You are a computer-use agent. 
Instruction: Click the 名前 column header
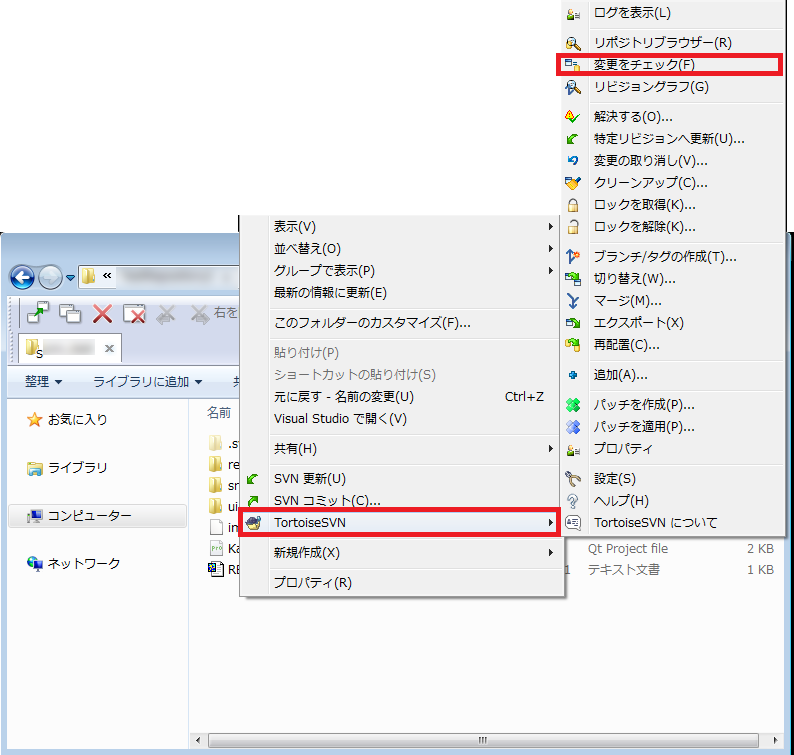pyautogui.click(x=219, y=413)
